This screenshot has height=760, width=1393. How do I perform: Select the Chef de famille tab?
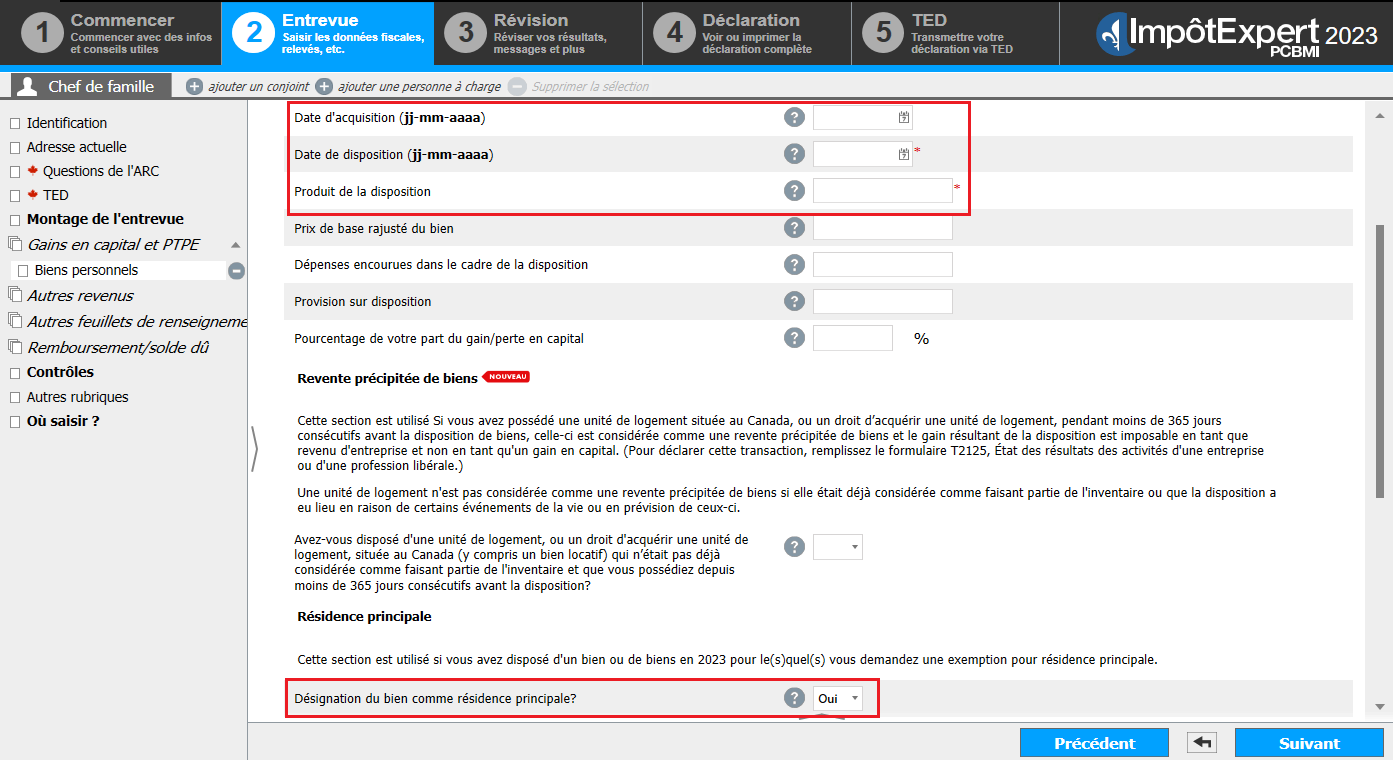pyautogui.click(x=92, y=86)
